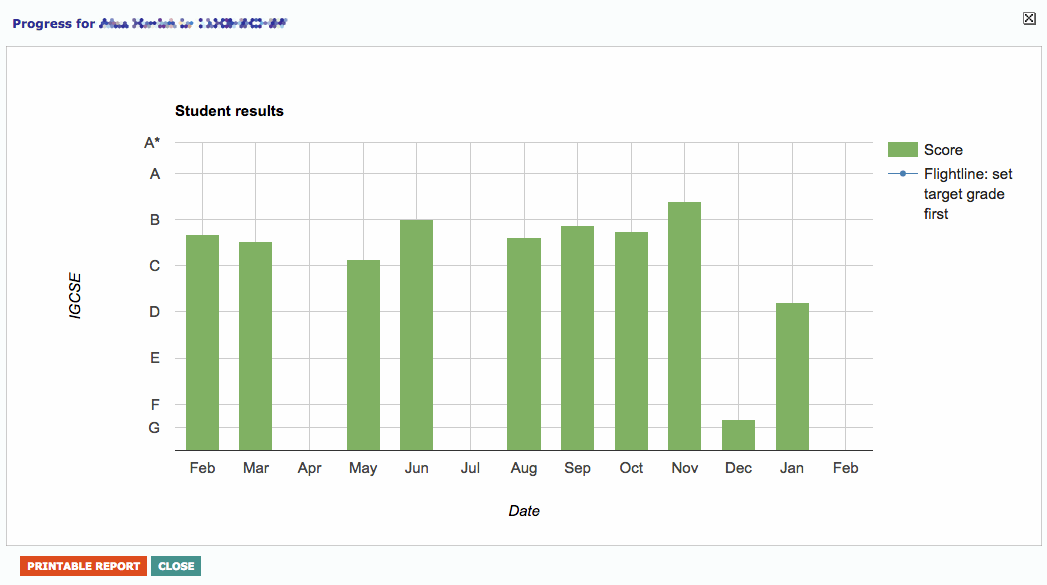Select the Jan score bar

pos(792,376)
